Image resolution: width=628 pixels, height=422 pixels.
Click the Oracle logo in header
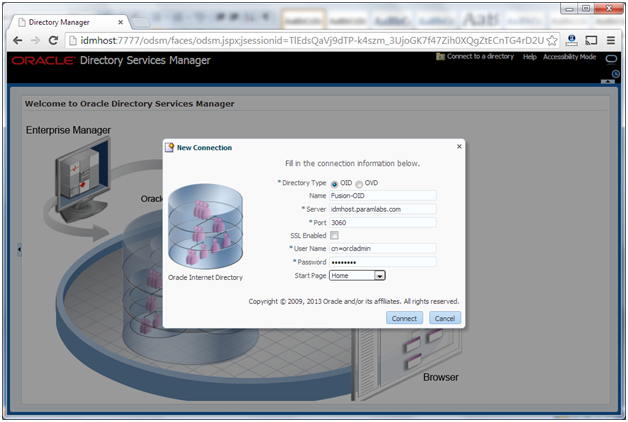coord(43,61)
